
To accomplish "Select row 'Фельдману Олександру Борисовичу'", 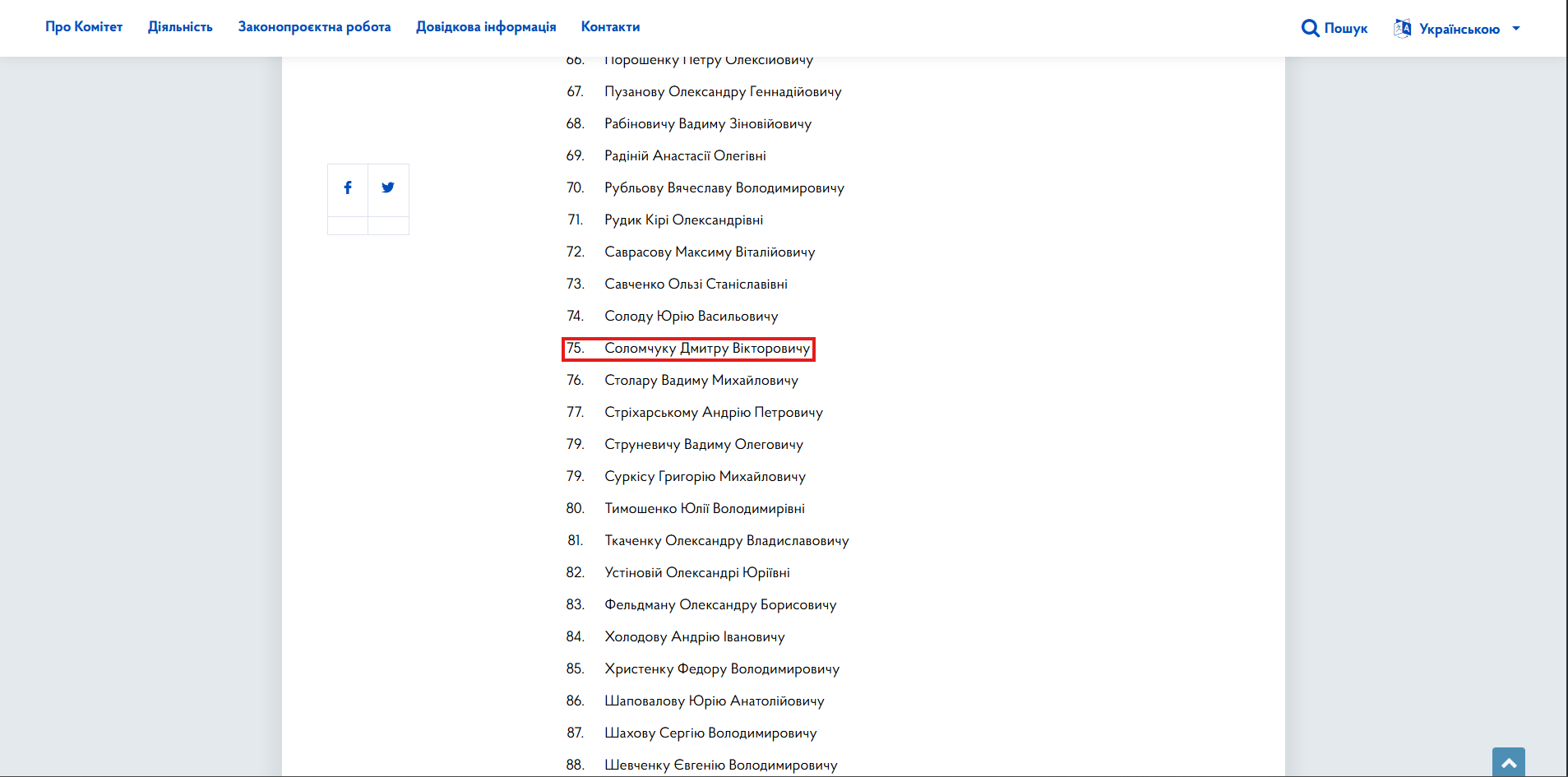I will coord(720,605).
